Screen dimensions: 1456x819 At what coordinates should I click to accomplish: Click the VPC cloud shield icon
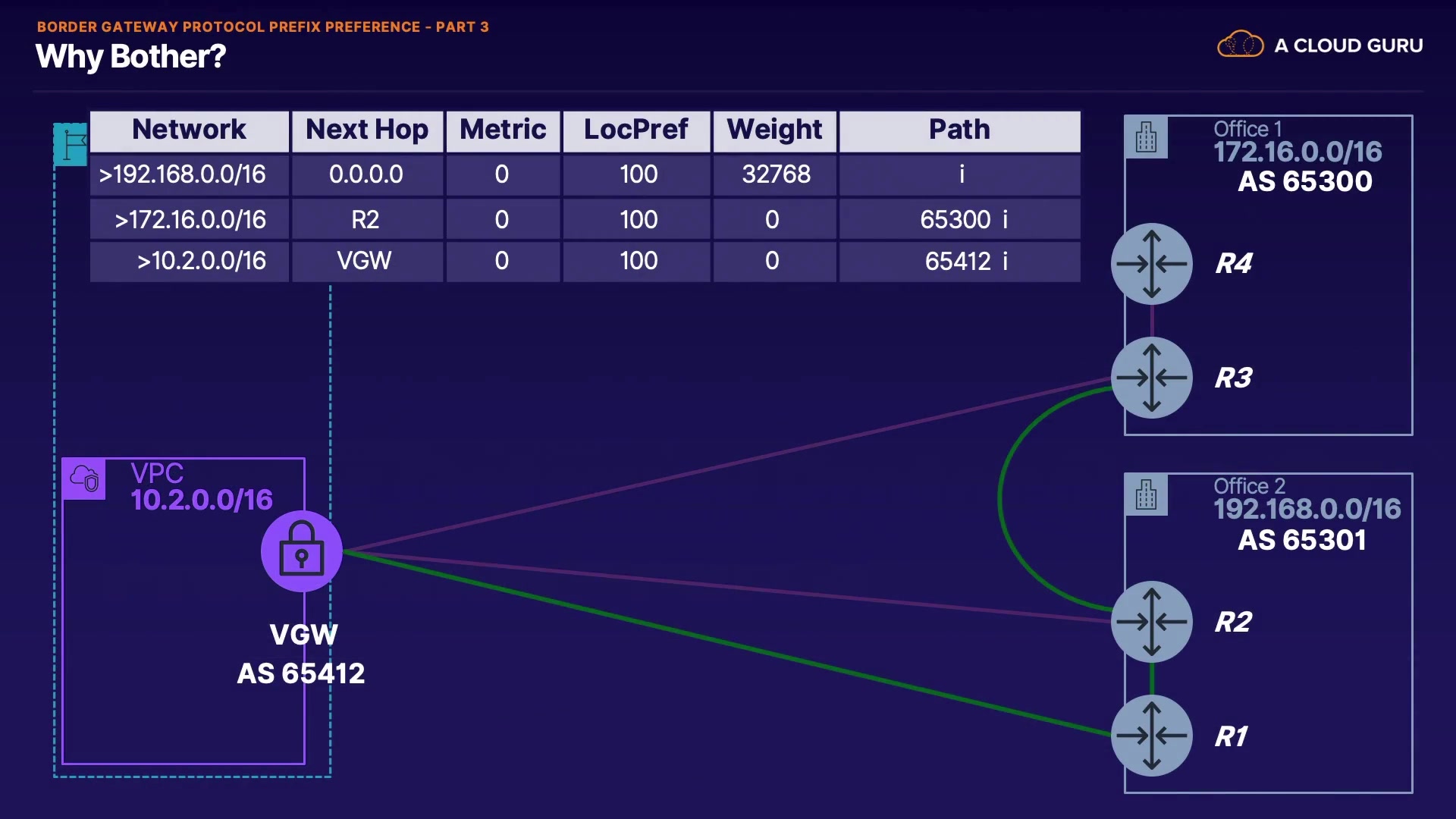[84, 479]
